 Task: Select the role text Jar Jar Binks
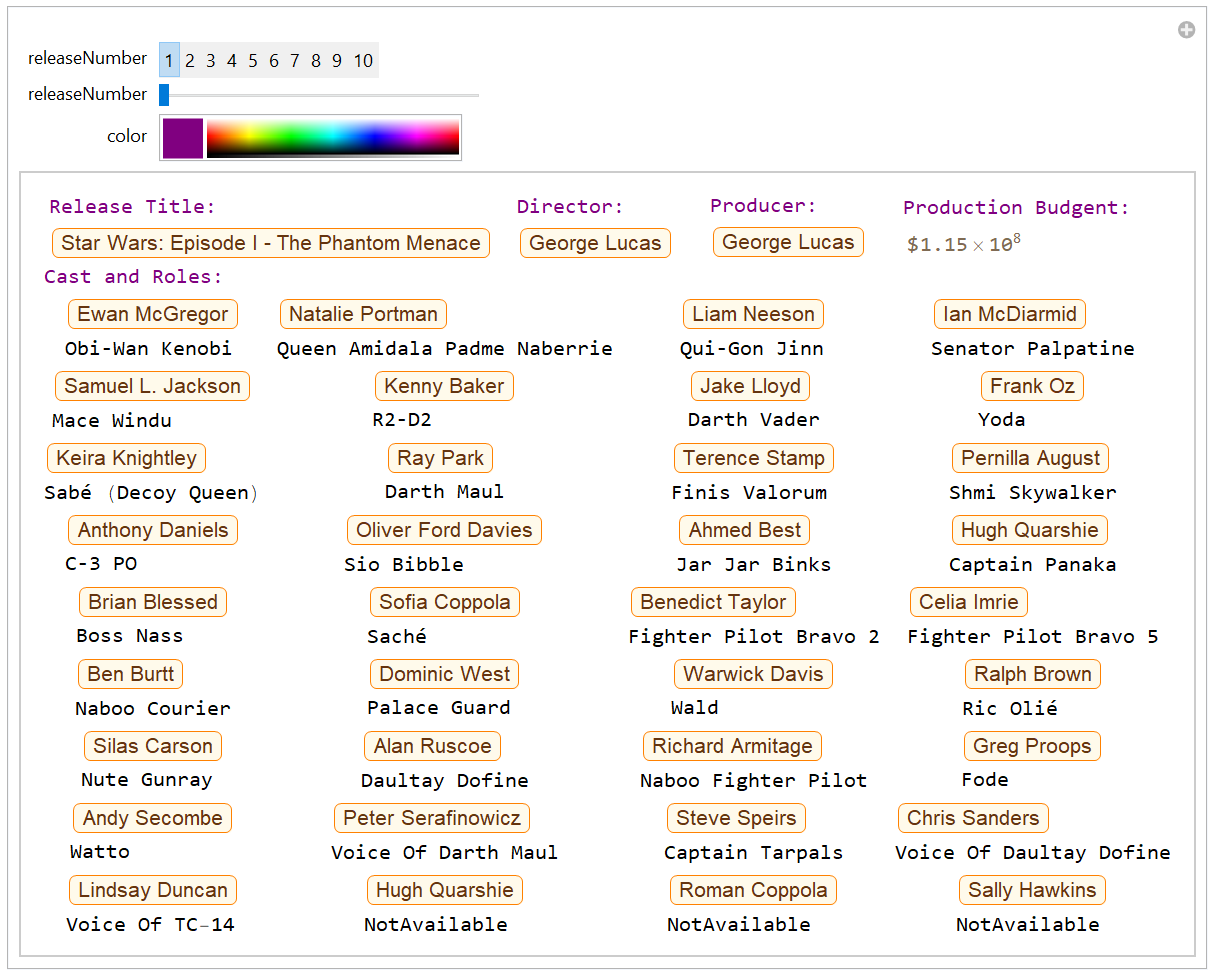click(753, 565)
